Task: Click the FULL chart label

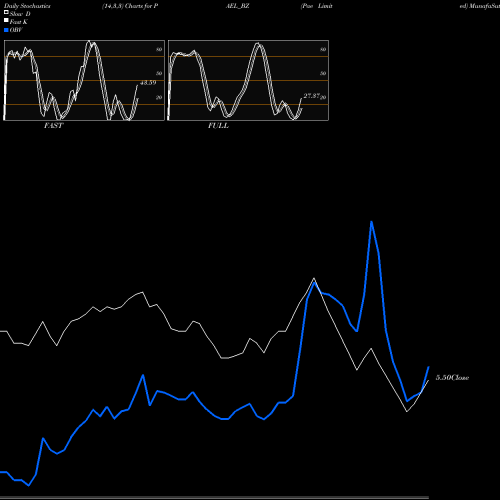Action: pyautogui.click(x=218, y=126)
